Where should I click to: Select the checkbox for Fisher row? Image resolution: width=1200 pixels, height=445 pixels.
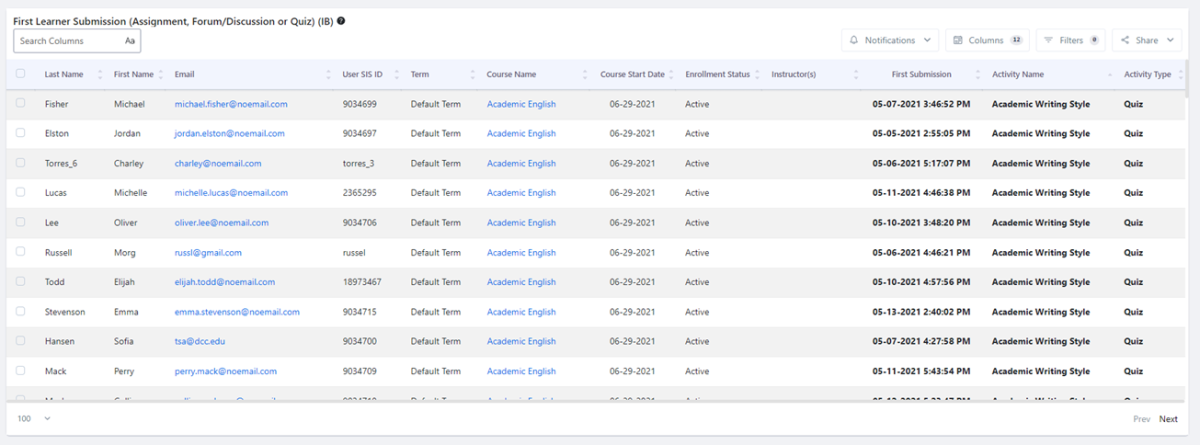pyautogui.click(x=21, y=103)
